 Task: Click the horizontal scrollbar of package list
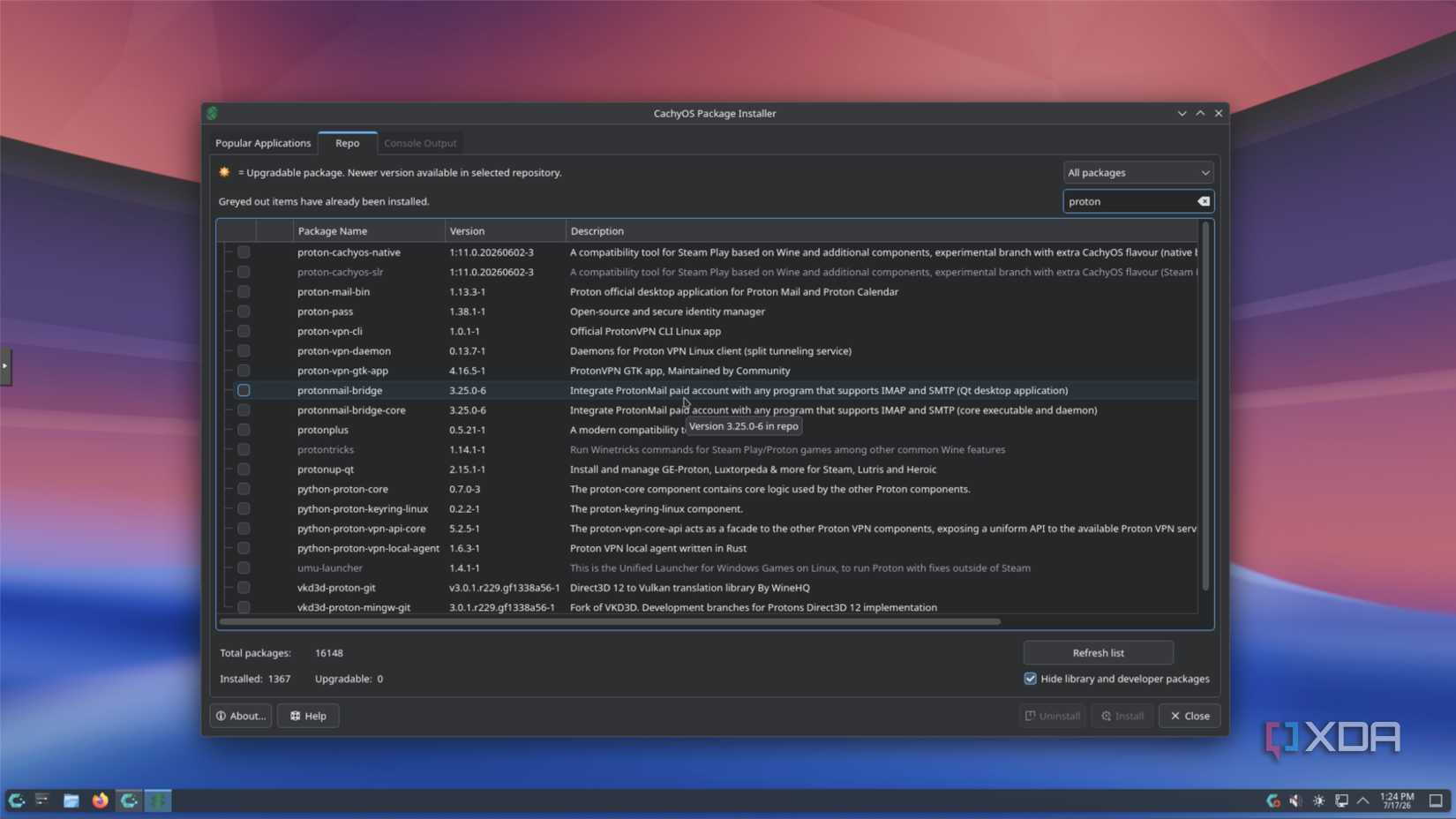610,621
